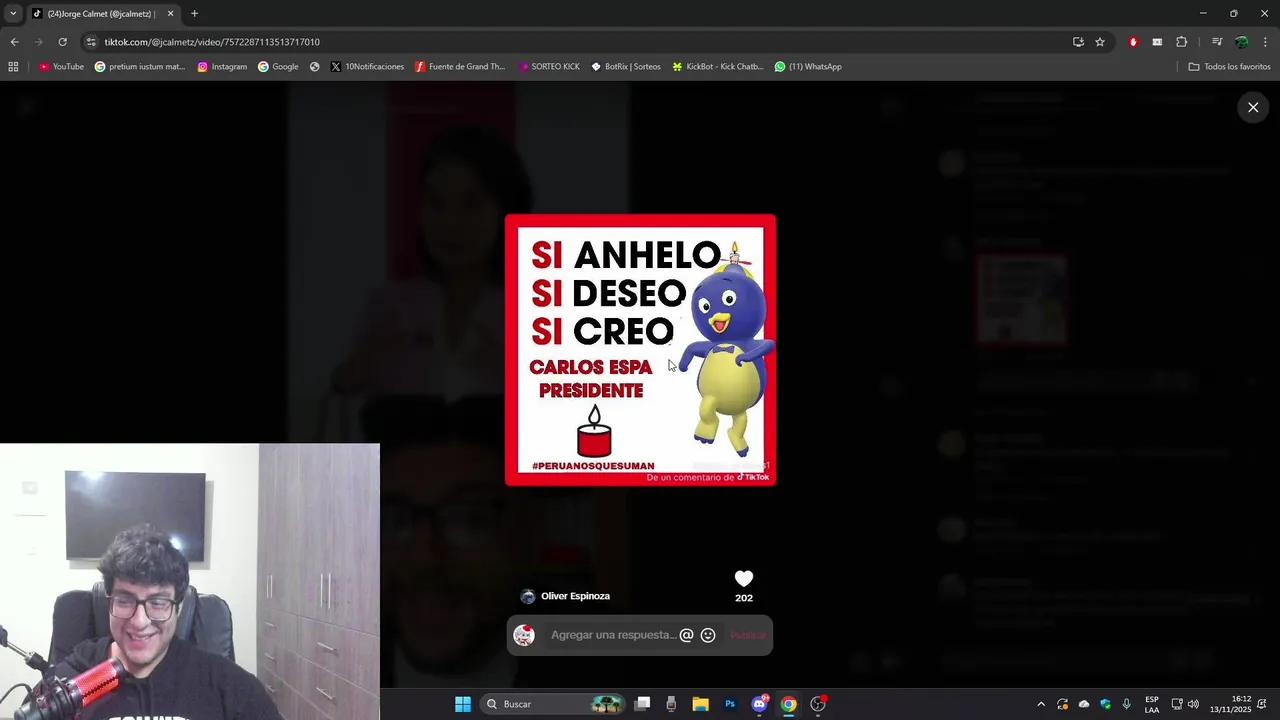This screenshot has width=1280, height=720.
Task: Select the Jorge Calmet TikTok tab
Action: pos(102,14)
